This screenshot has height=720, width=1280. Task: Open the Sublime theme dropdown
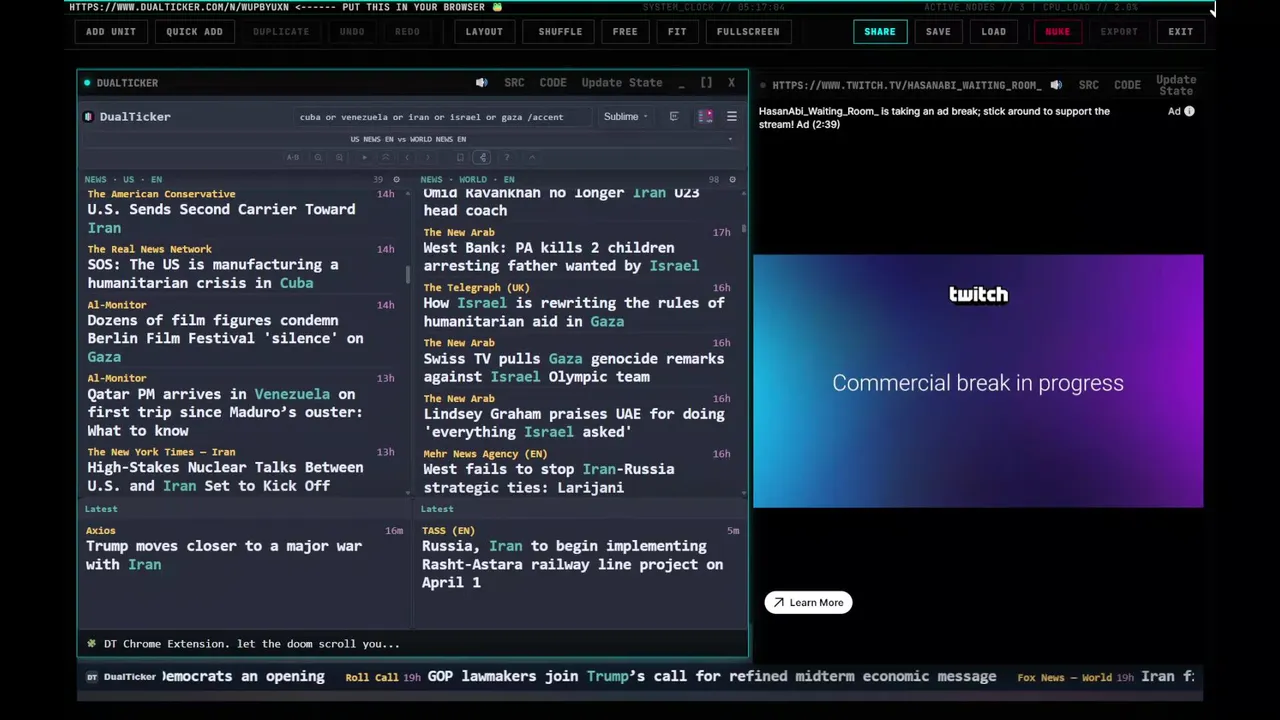tap(625, 117)
